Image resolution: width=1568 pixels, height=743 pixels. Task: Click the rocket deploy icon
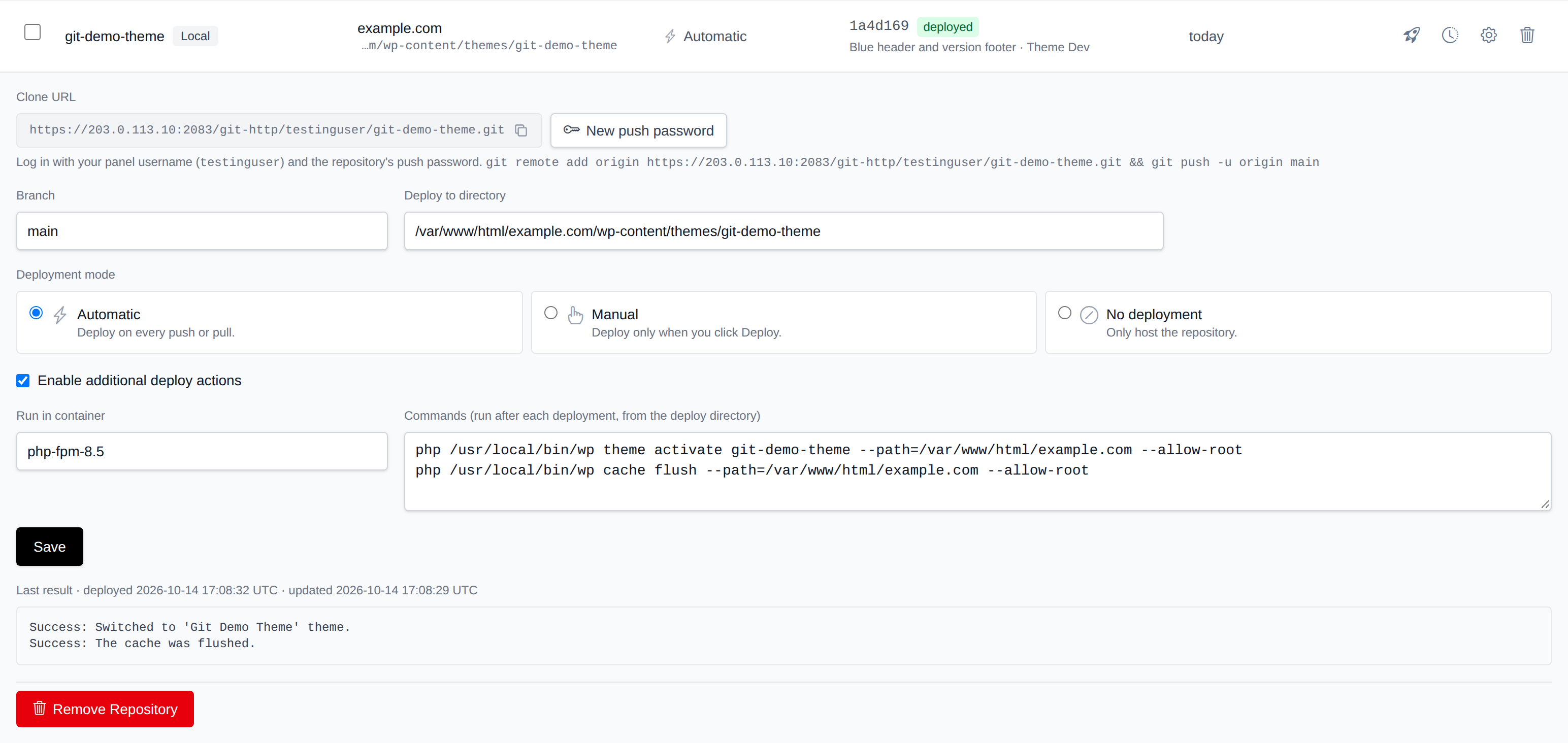pos(1412,36)
